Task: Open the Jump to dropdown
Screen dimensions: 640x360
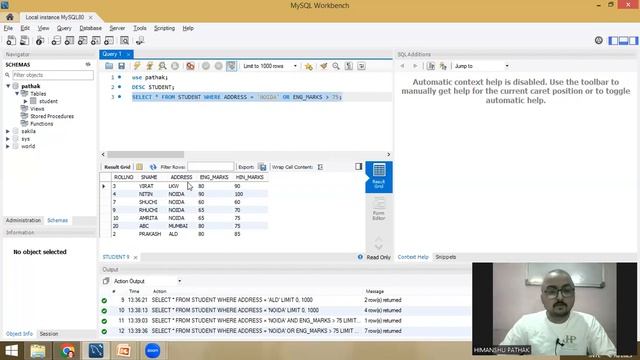Action: (482, 66)
